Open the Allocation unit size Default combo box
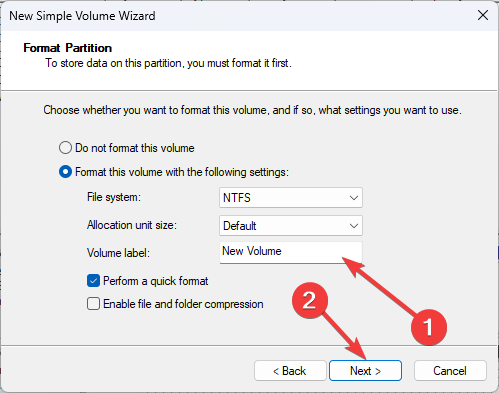 (291, 226)
